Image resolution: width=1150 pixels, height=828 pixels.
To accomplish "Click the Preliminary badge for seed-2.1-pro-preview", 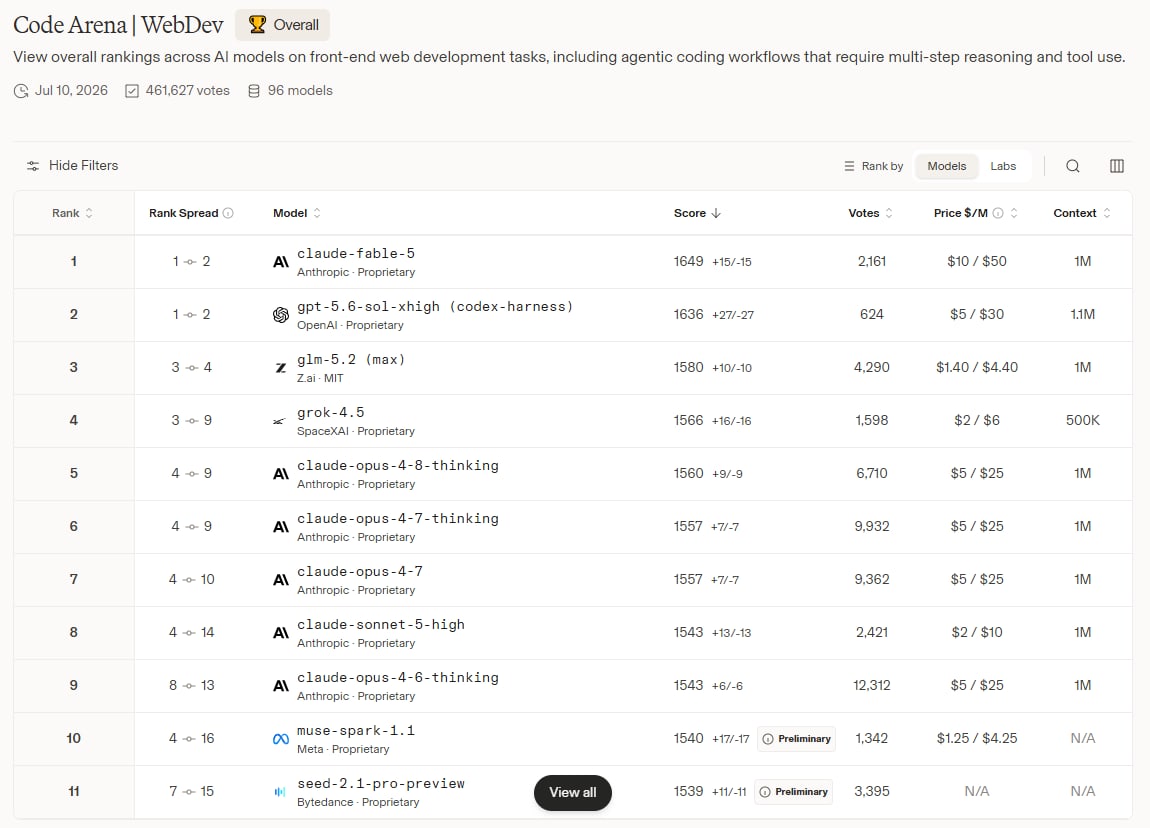I will tap(794, 791).
